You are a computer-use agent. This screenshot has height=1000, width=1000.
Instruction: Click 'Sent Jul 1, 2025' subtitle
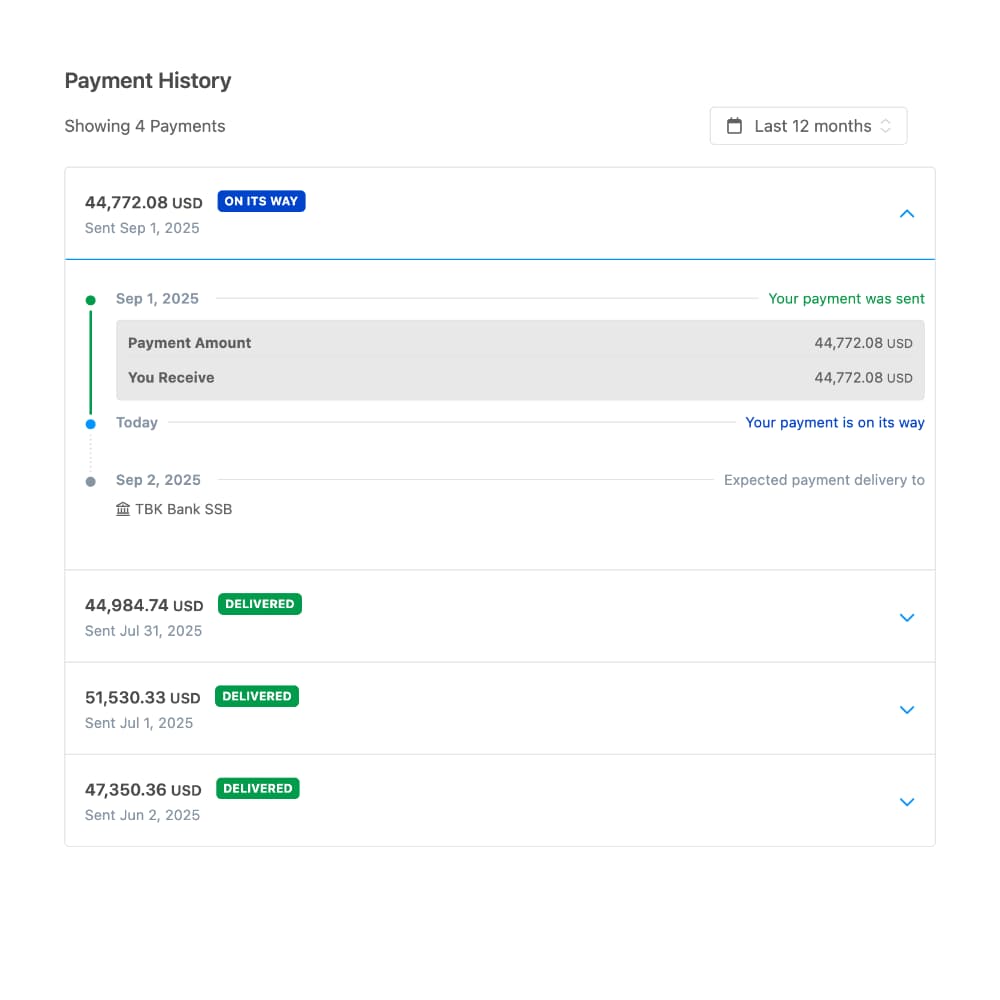pos(139,723)
